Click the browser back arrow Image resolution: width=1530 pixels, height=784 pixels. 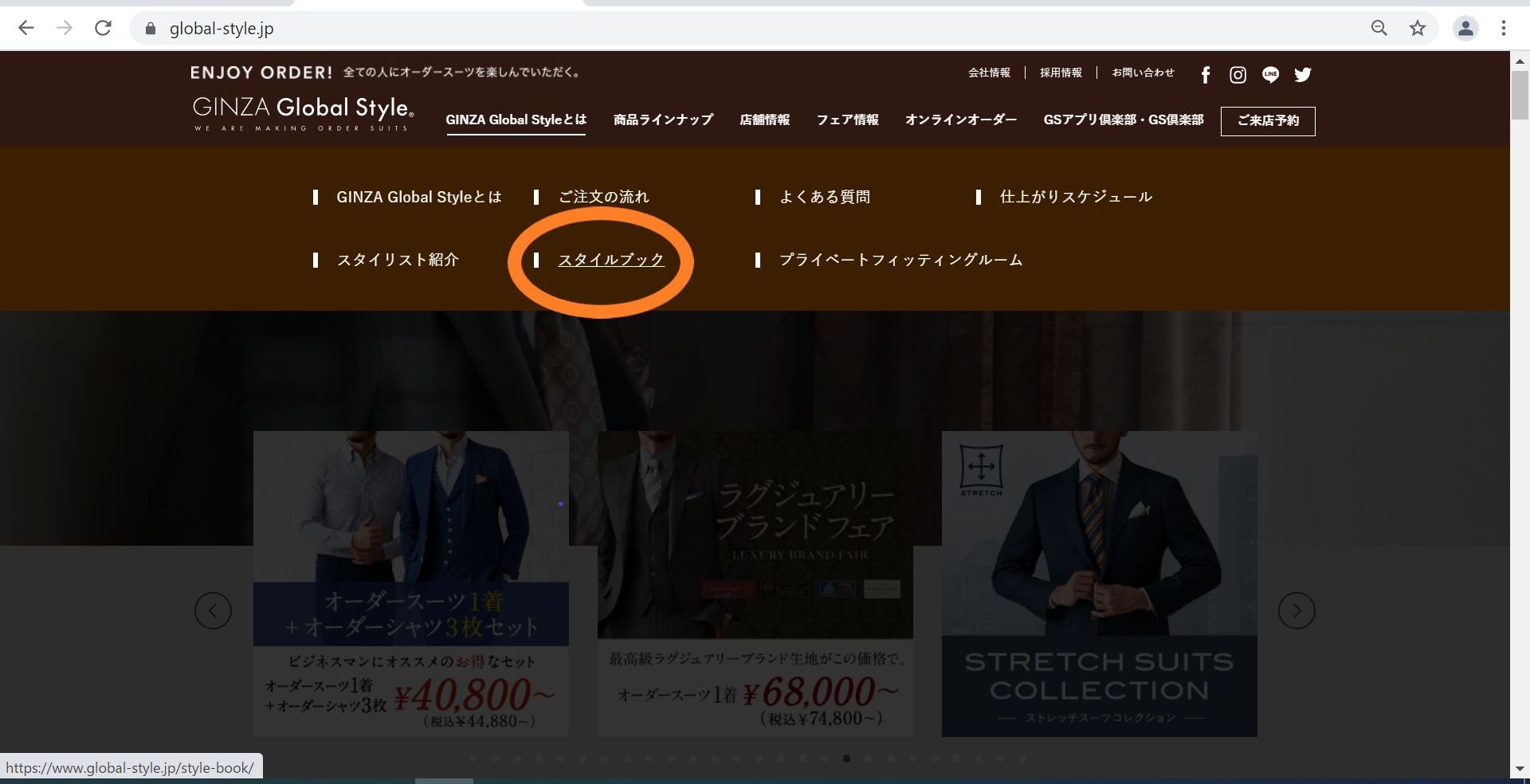[26, 29]
